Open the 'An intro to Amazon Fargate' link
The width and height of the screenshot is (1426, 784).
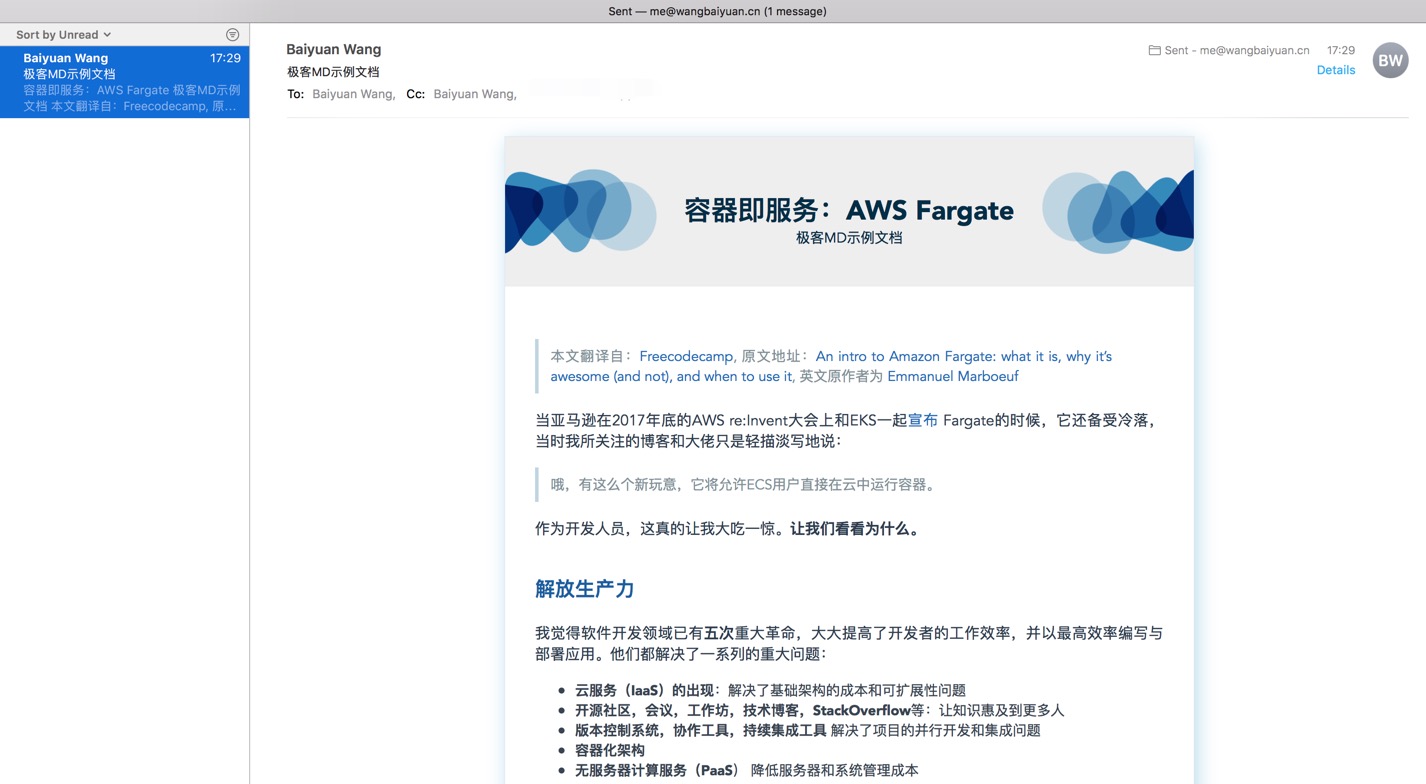click(x=831, y=366)
